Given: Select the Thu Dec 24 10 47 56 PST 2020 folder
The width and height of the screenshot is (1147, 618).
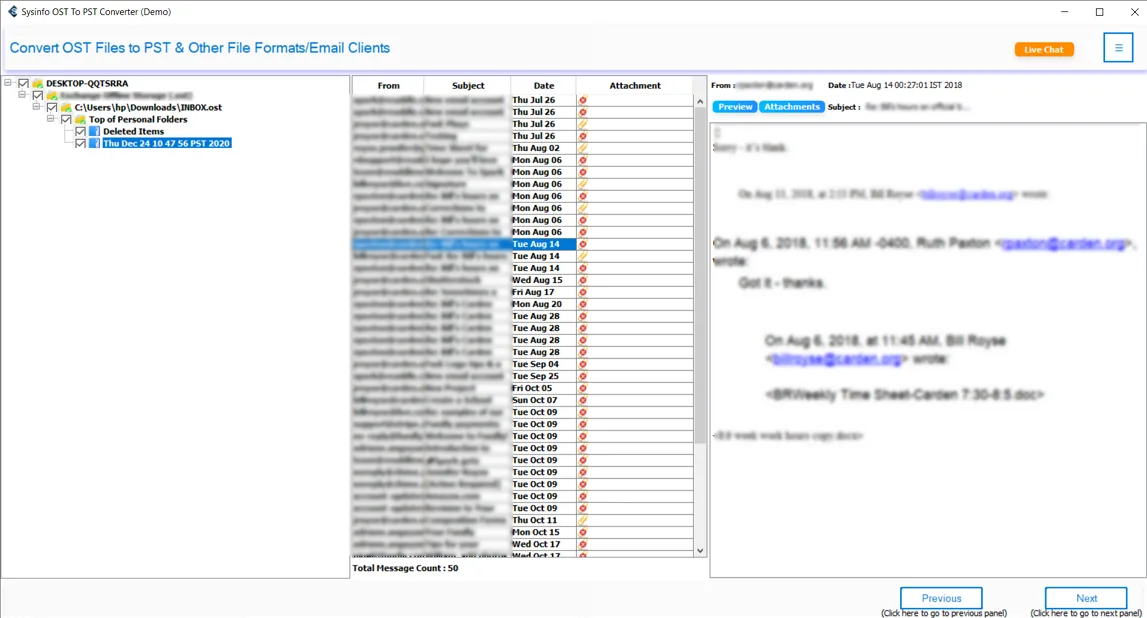Looking at the screenshot, I should pos(167,143).
